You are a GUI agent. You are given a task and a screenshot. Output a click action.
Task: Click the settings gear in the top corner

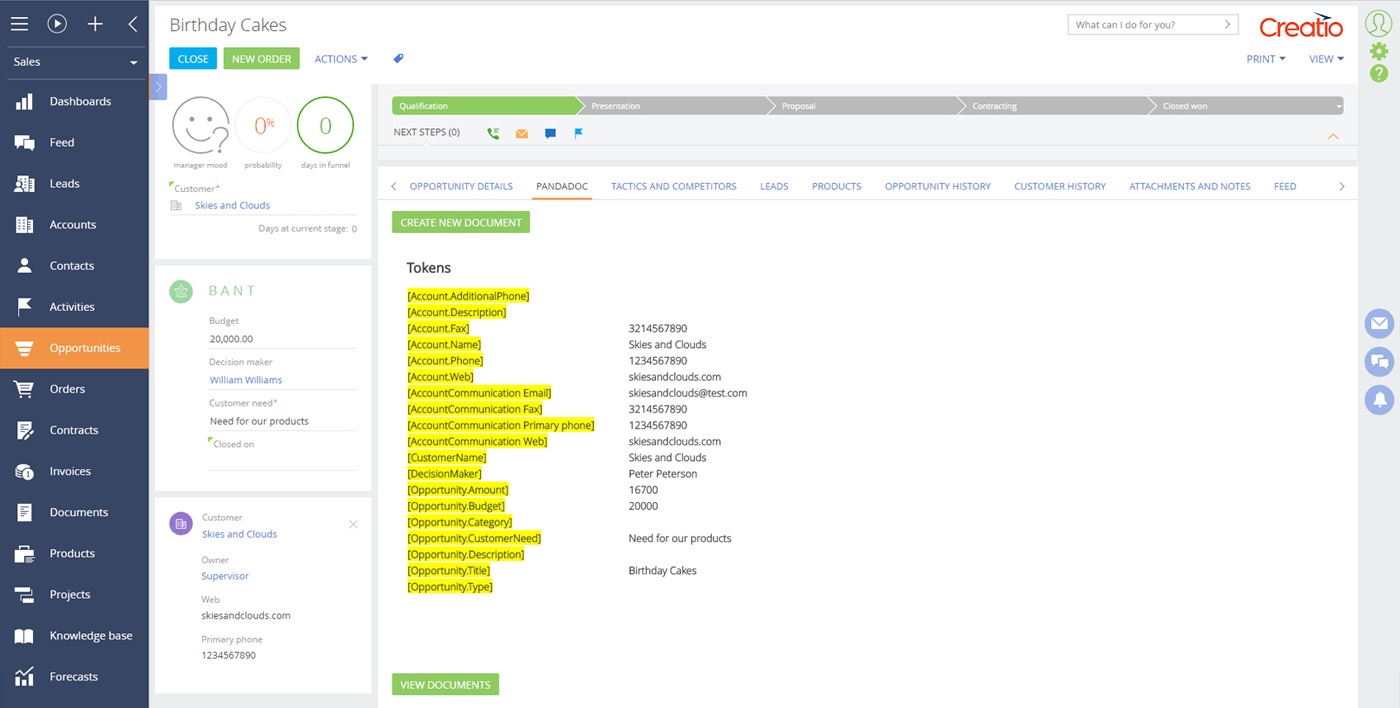1379,49
